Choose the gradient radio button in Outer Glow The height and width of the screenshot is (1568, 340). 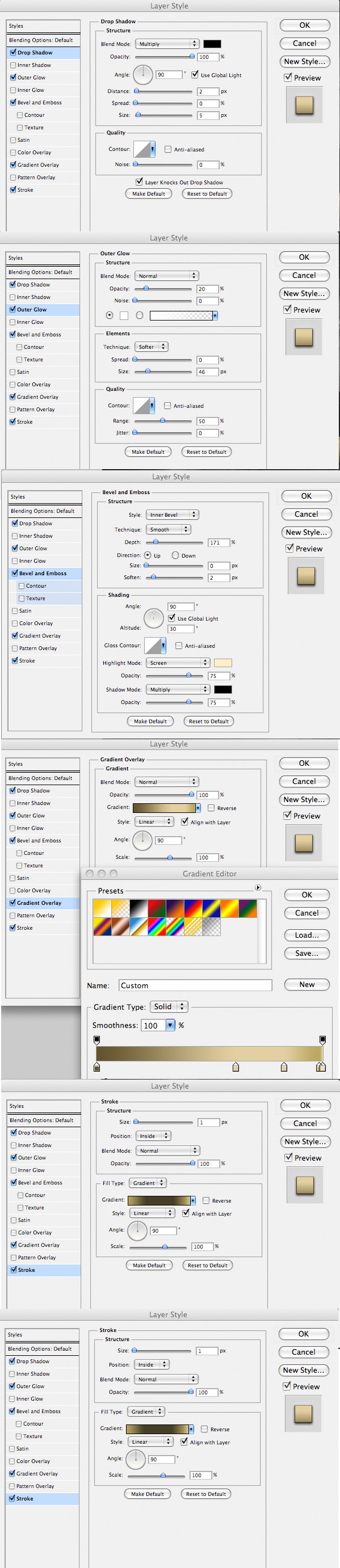[140, 315]
